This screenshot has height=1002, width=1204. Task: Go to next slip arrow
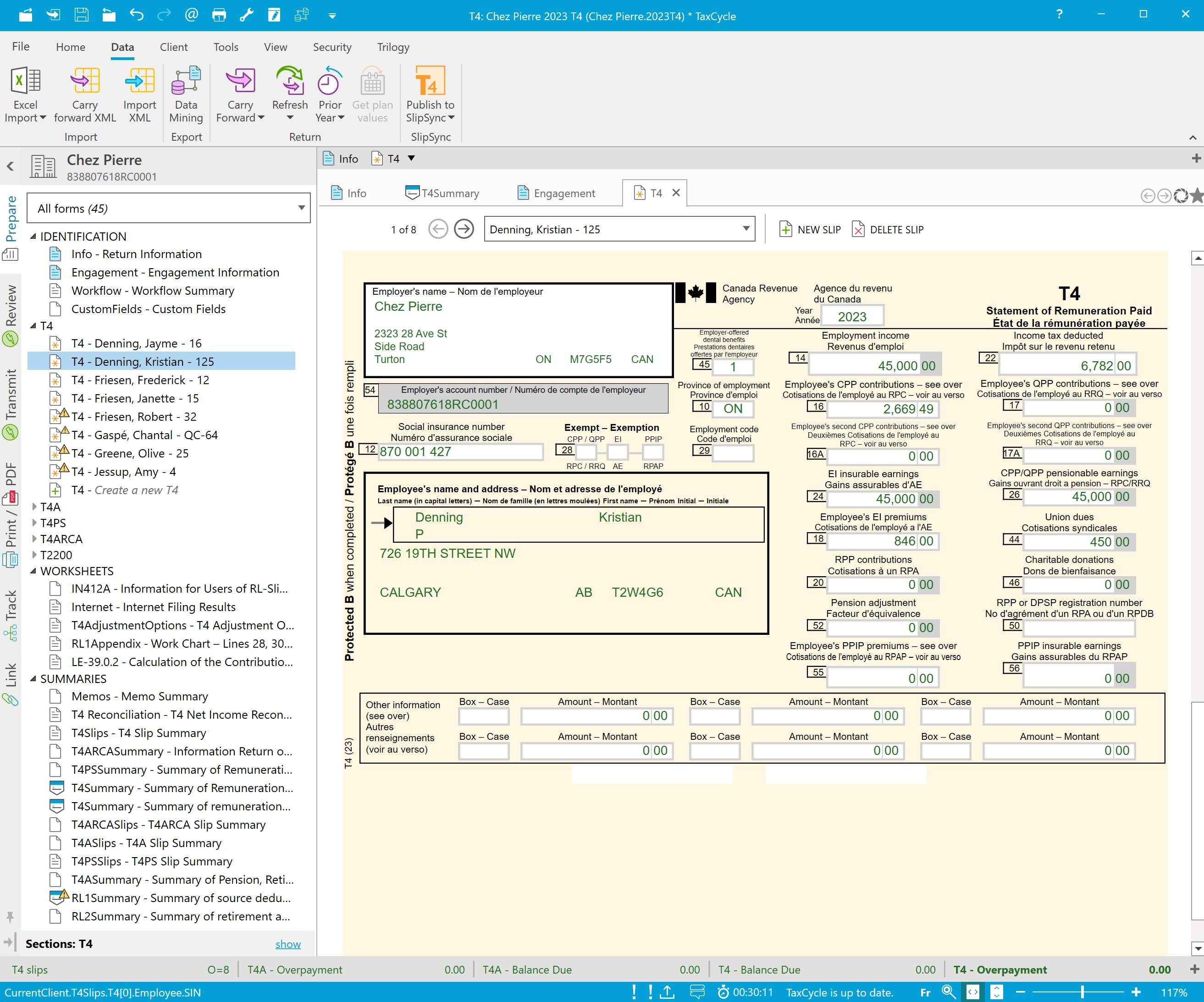click(464, 229)
